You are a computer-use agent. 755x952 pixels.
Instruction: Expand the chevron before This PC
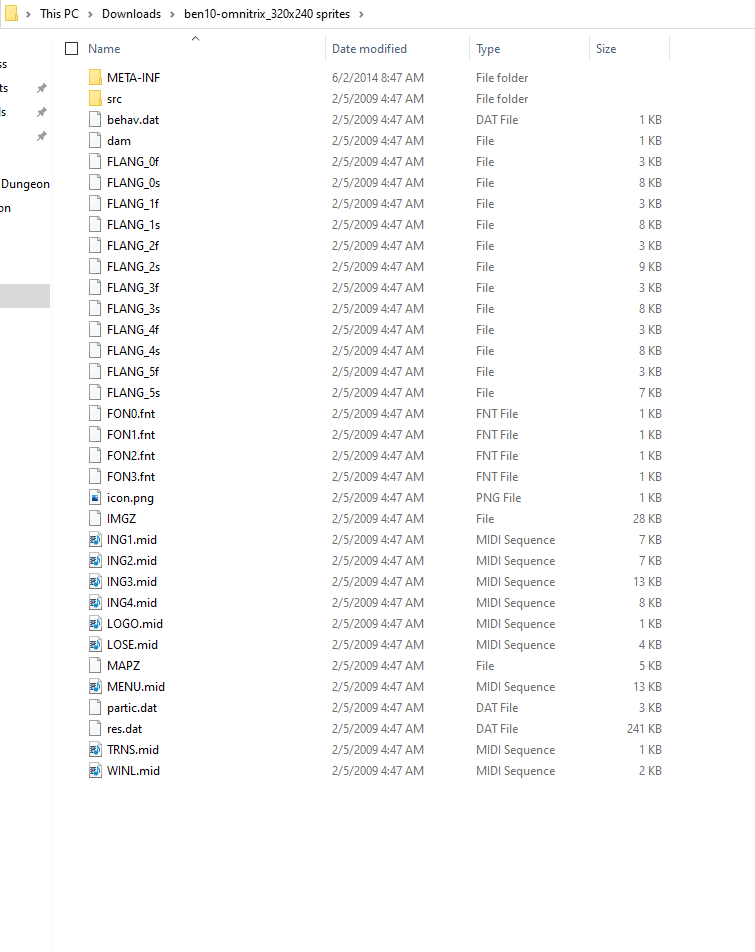click(28, 14)
